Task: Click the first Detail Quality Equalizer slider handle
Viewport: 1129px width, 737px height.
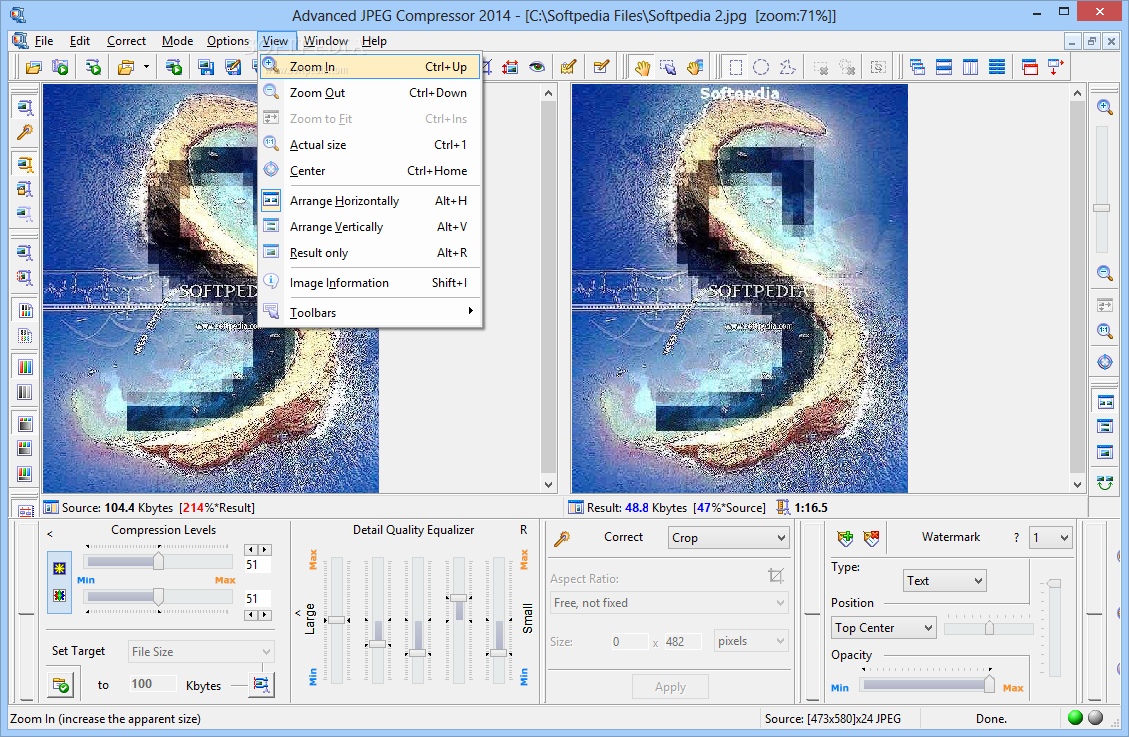Action: coord(336,620)
